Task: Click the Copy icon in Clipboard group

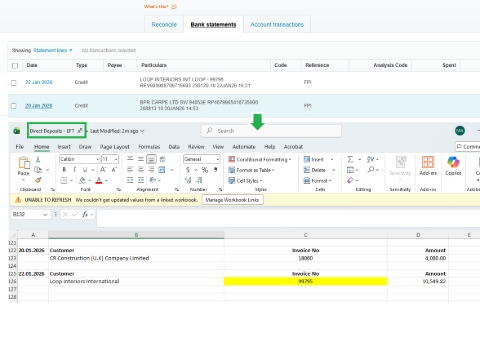Action: [x=38, y=170]
